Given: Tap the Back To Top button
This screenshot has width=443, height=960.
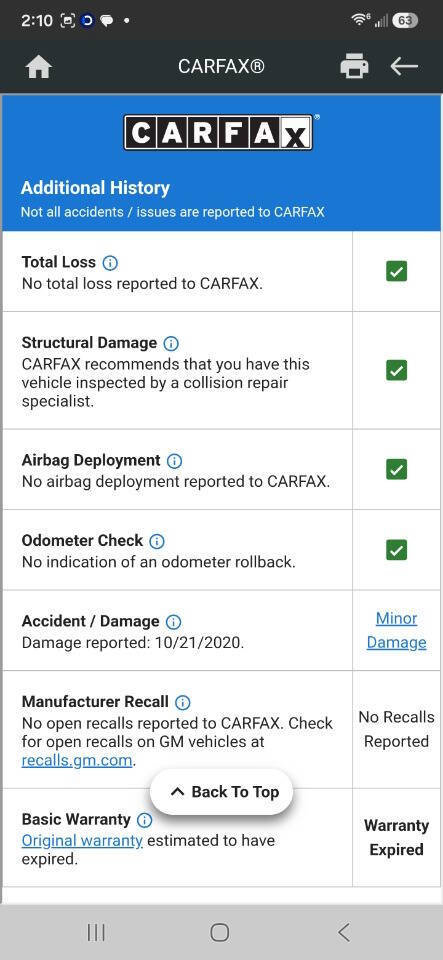Looking at the screenshot, I should 222,792.
